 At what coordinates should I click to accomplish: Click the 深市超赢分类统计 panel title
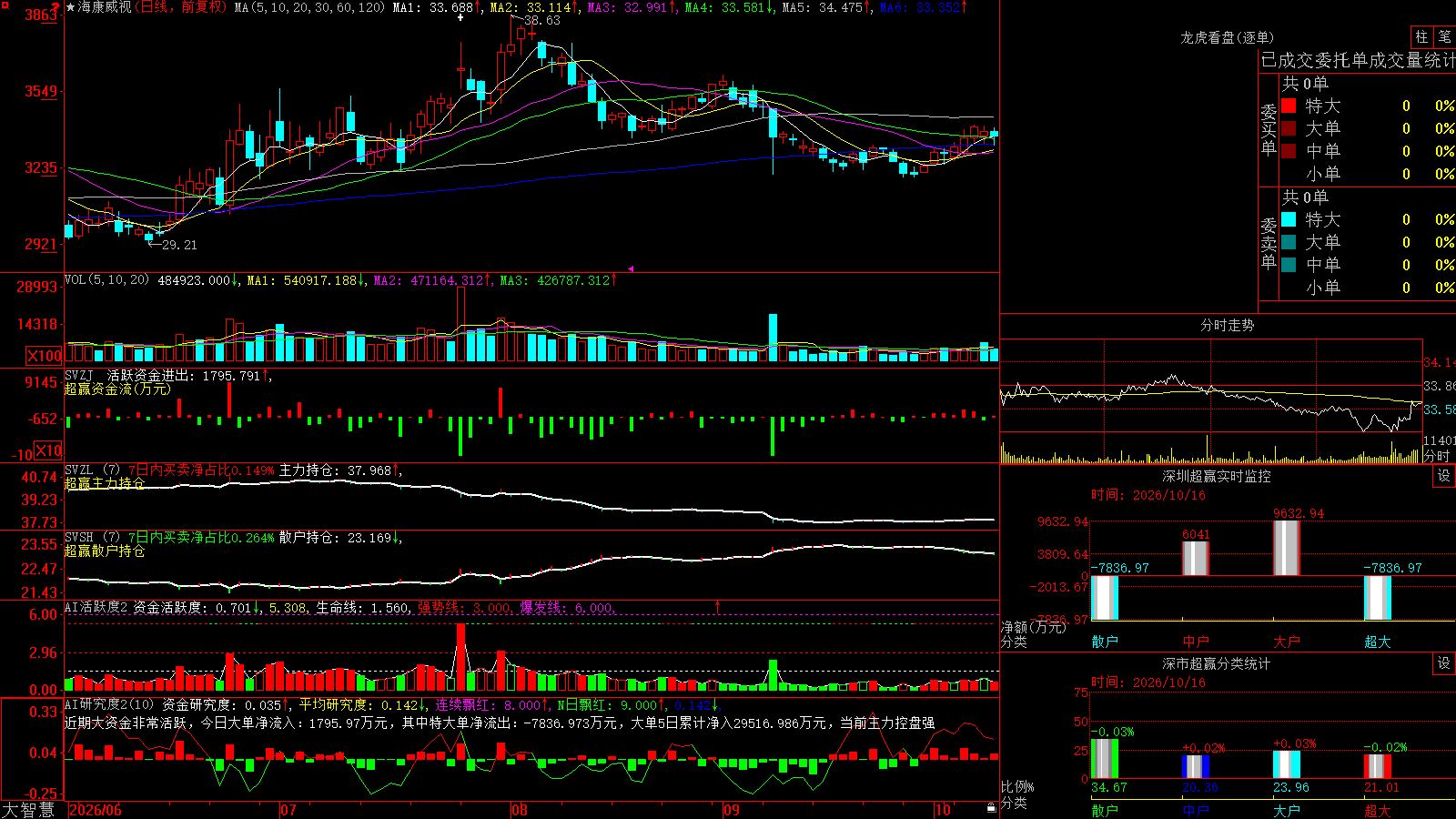tap(1217, 663)
